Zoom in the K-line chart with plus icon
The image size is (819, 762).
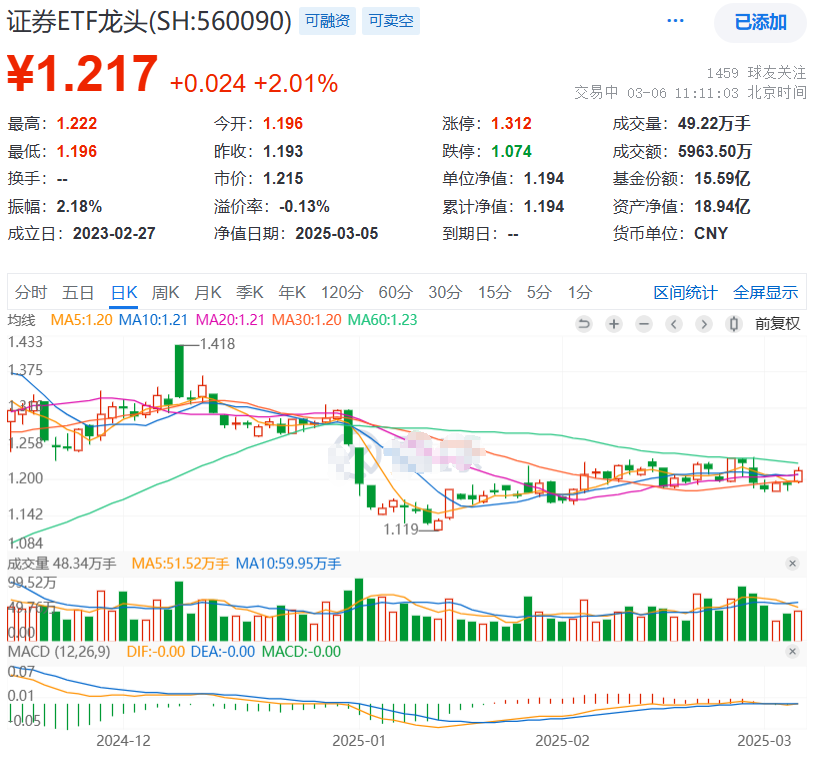coord(614,323)
